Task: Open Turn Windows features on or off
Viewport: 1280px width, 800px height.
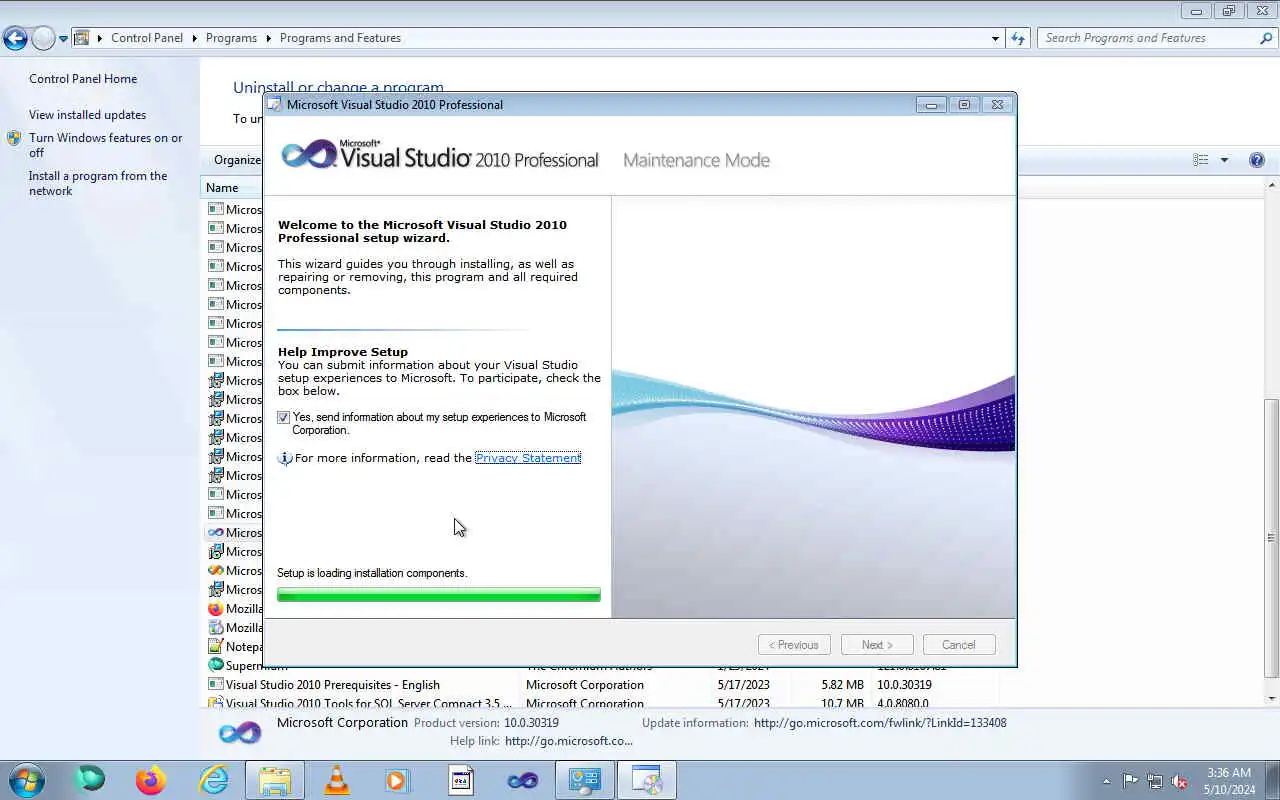Action: (x=106, y=145)
